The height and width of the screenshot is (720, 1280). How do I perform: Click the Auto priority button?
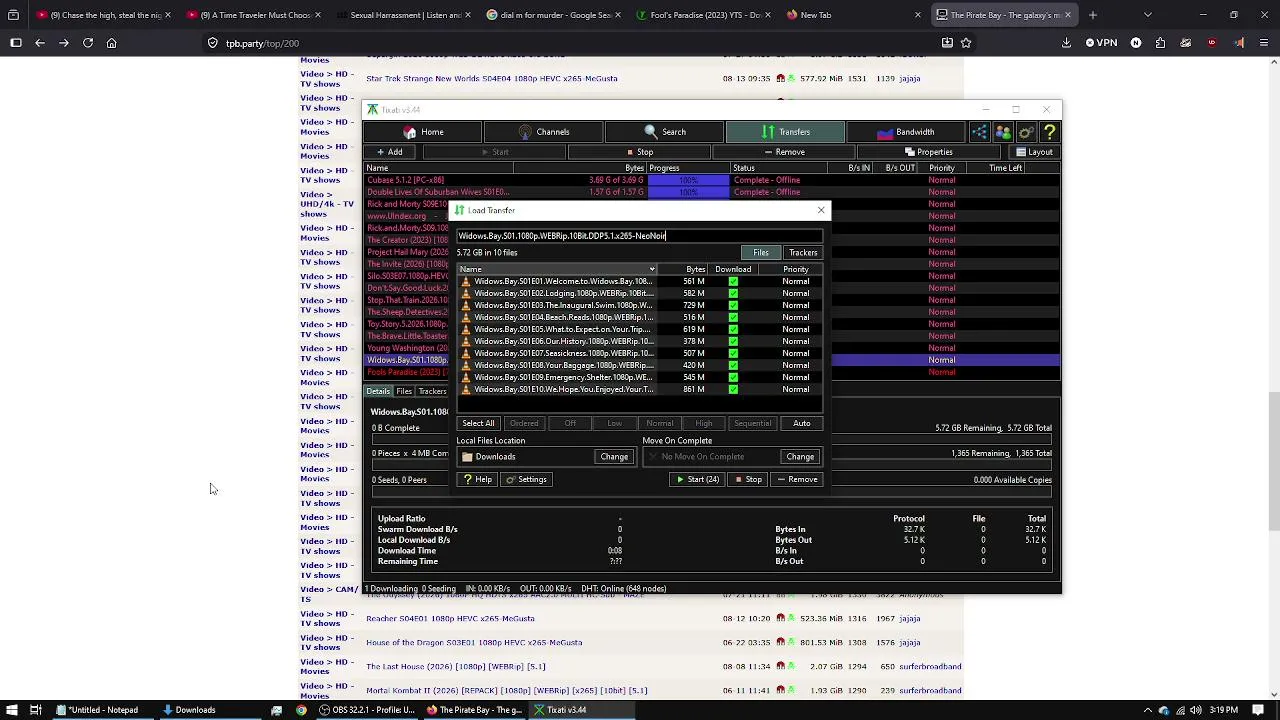click(802, 423)
